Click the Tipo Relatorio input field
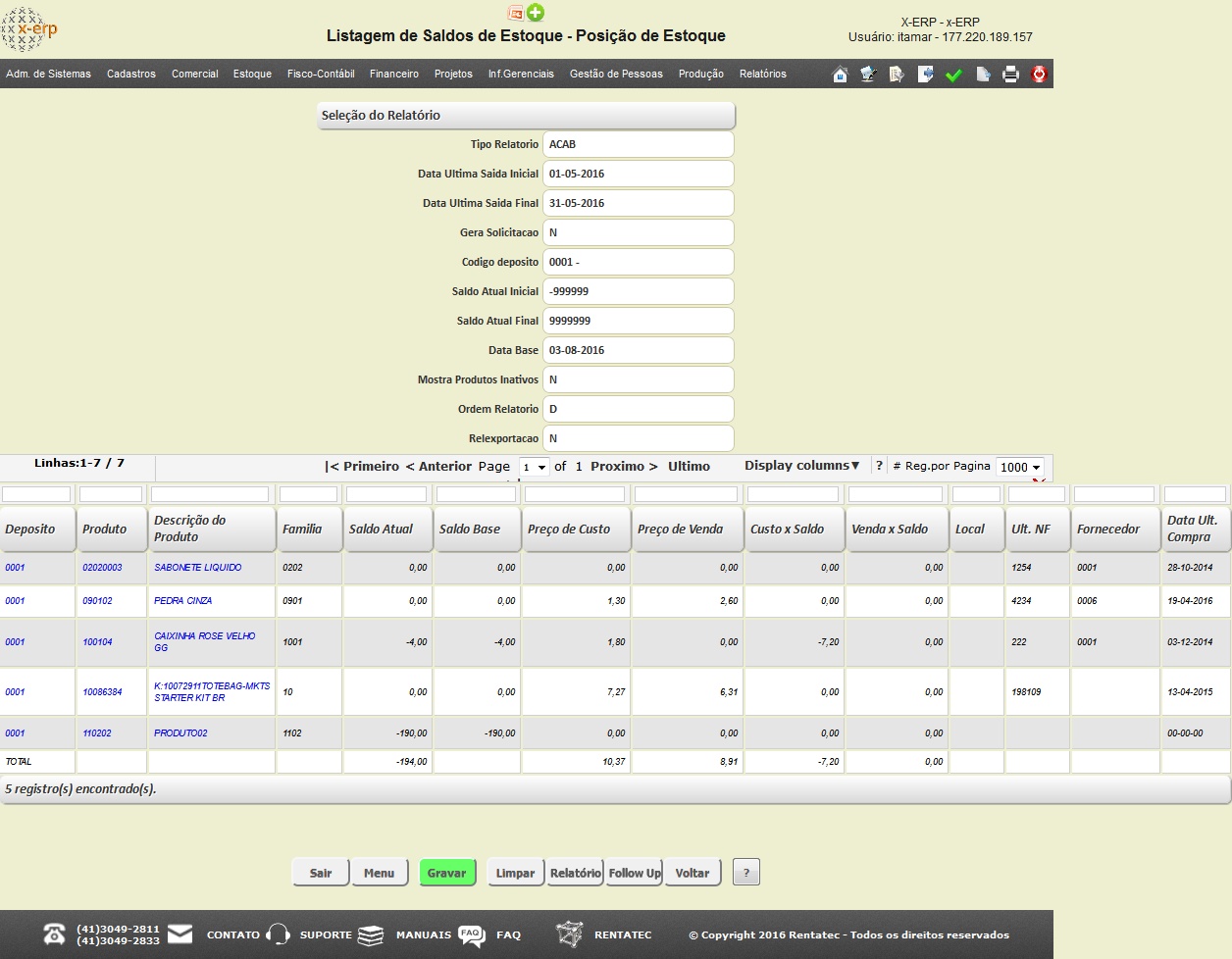 pyautogui.click(x=639, y=144)
